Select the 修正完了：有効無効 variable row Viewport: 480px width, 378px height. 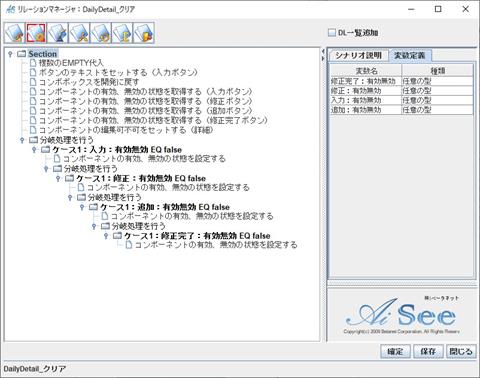[402, 81]
